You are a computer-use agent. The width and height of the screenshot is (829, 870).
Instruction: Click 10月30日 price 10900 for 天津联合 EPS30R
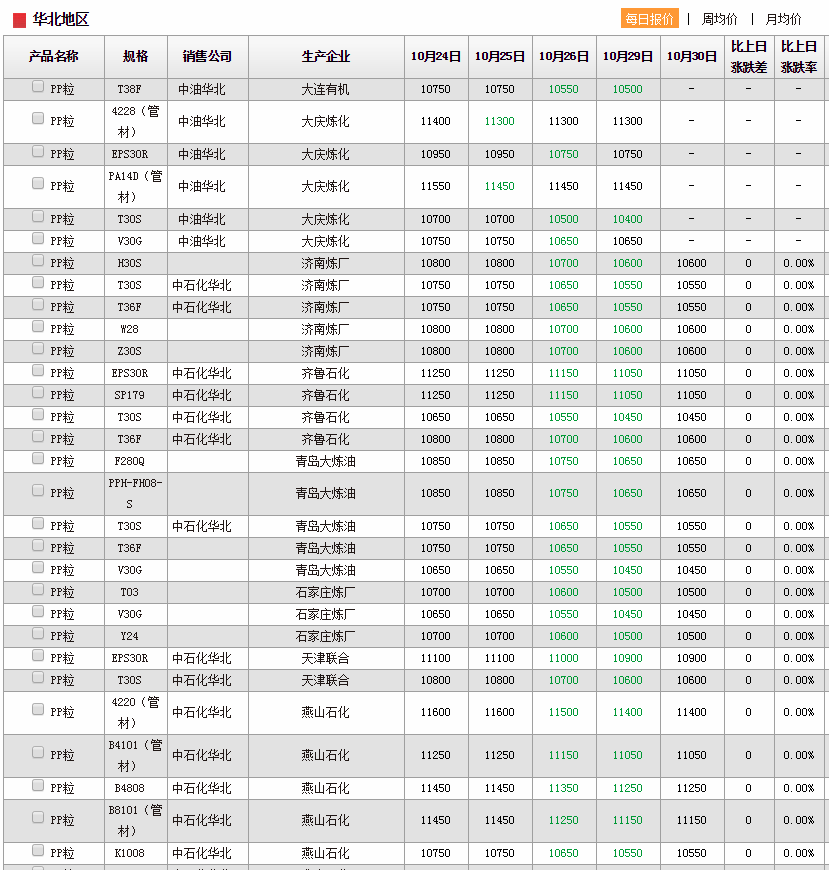(691, 659)
